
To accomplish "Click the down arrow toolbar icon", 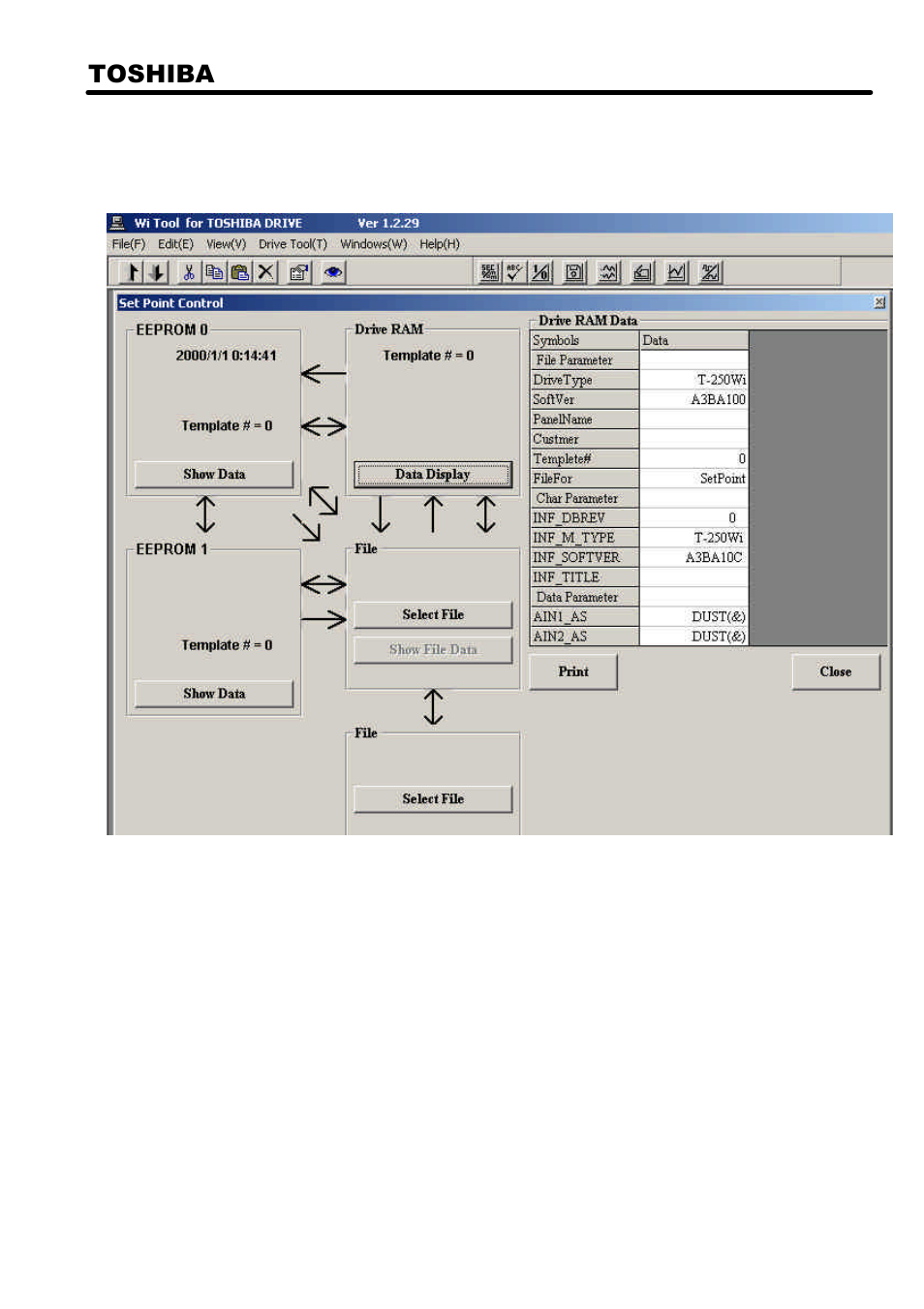I will click(x=157, y=272).
